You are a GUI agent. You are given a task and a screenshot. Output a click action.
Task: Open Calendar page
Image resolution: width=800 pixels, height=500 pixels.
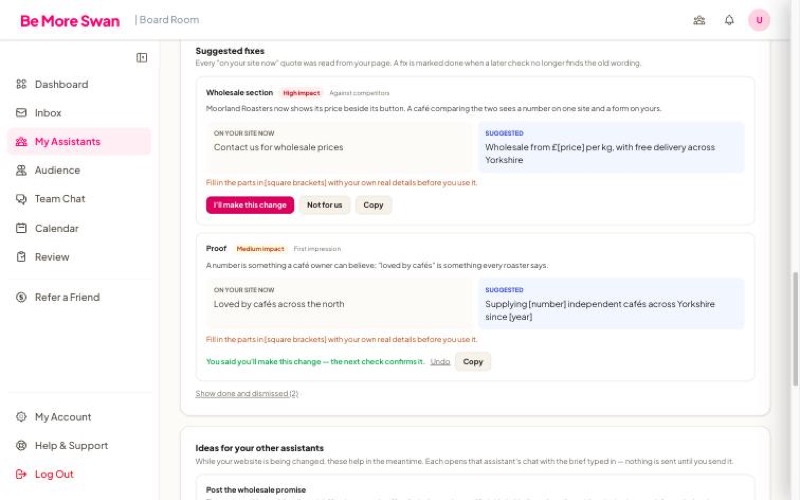[x=79, y=228]
